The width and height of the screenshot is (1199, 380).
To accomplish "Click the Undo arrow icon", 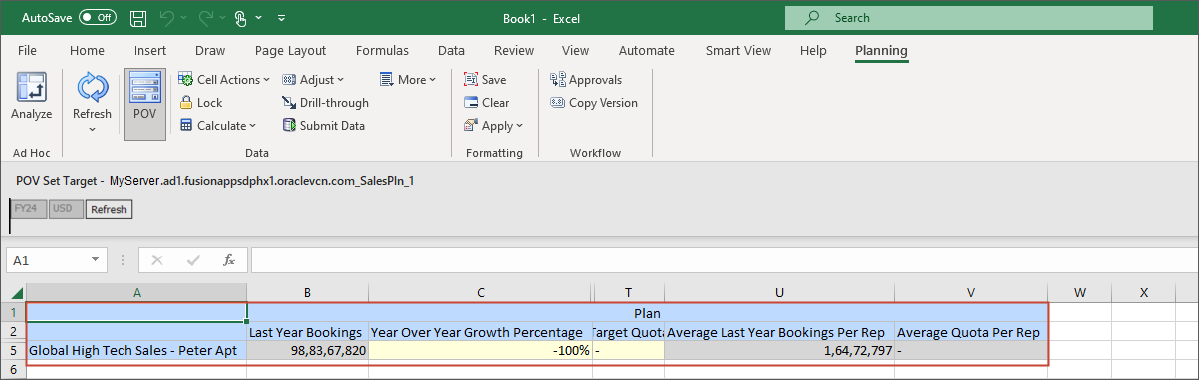I will pyautogui.click(x=167, y=18).
